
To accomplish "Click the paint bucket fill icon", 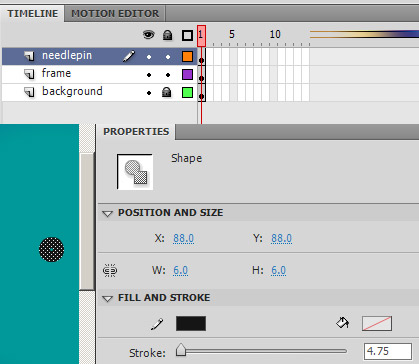I will [x=342, y=323].
